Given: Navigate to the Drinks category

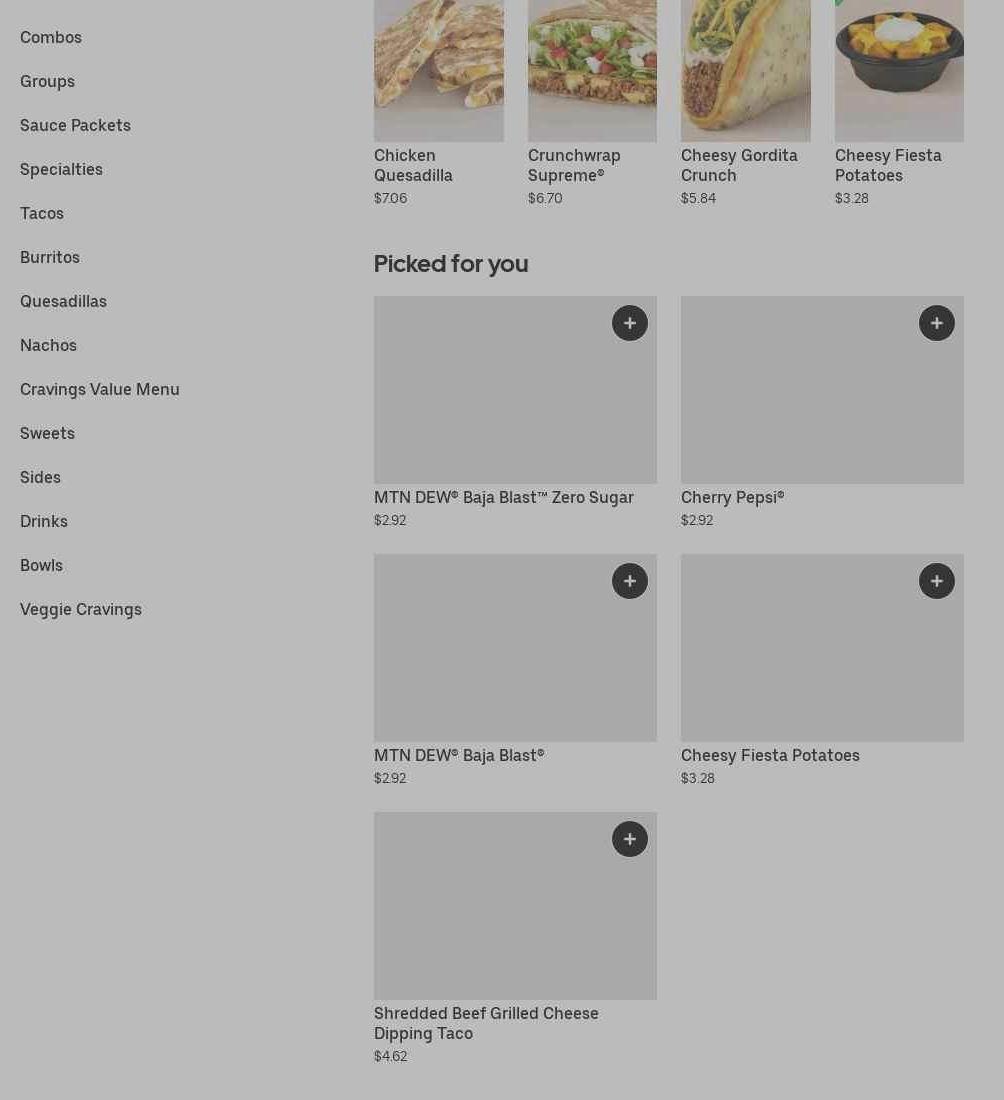Looking at the screenshot, I should pyautogui.click(x=44, y=521).
